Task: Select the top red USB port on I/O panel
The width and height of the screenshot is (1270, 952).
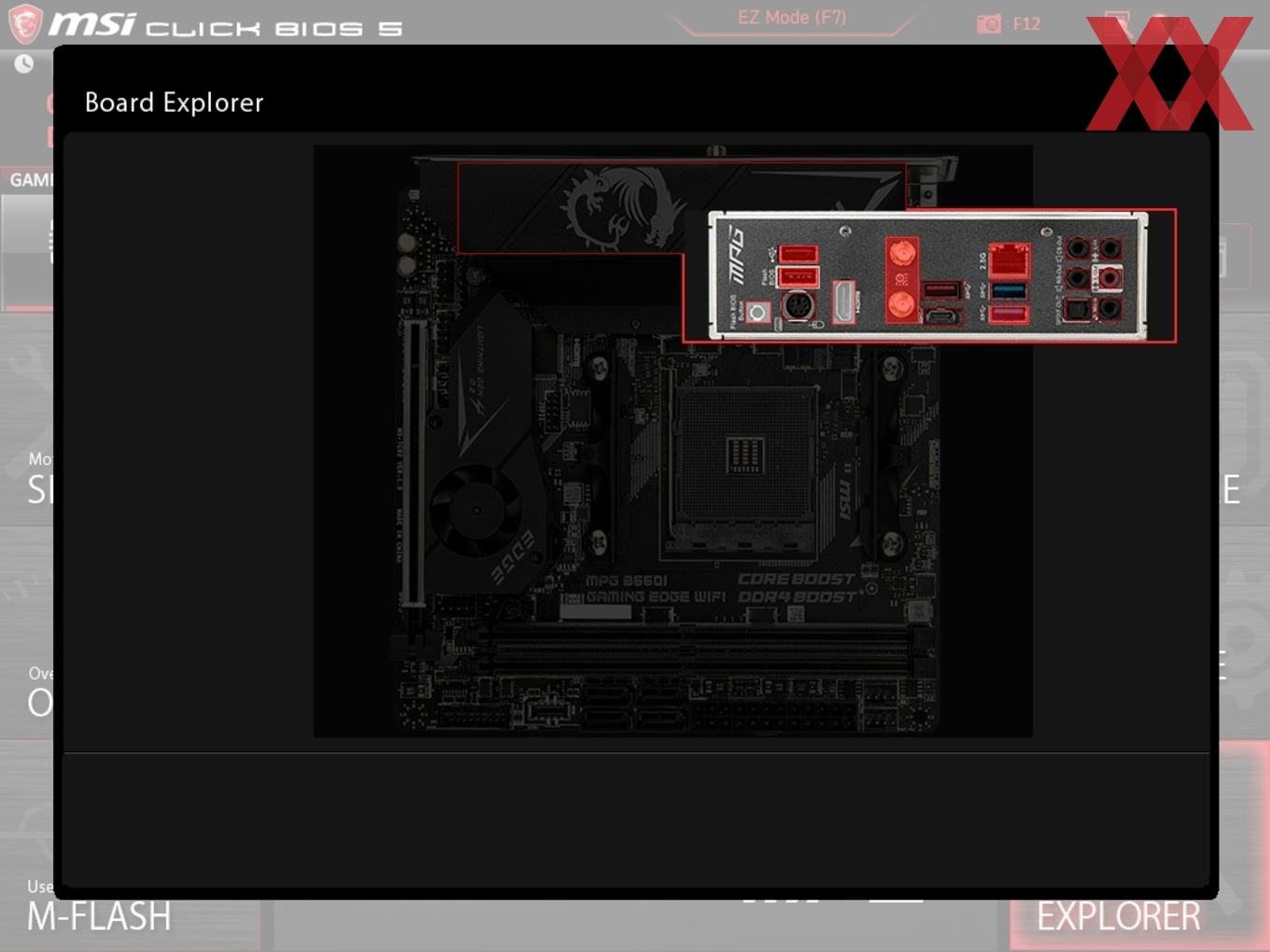Action: (798, 254)
